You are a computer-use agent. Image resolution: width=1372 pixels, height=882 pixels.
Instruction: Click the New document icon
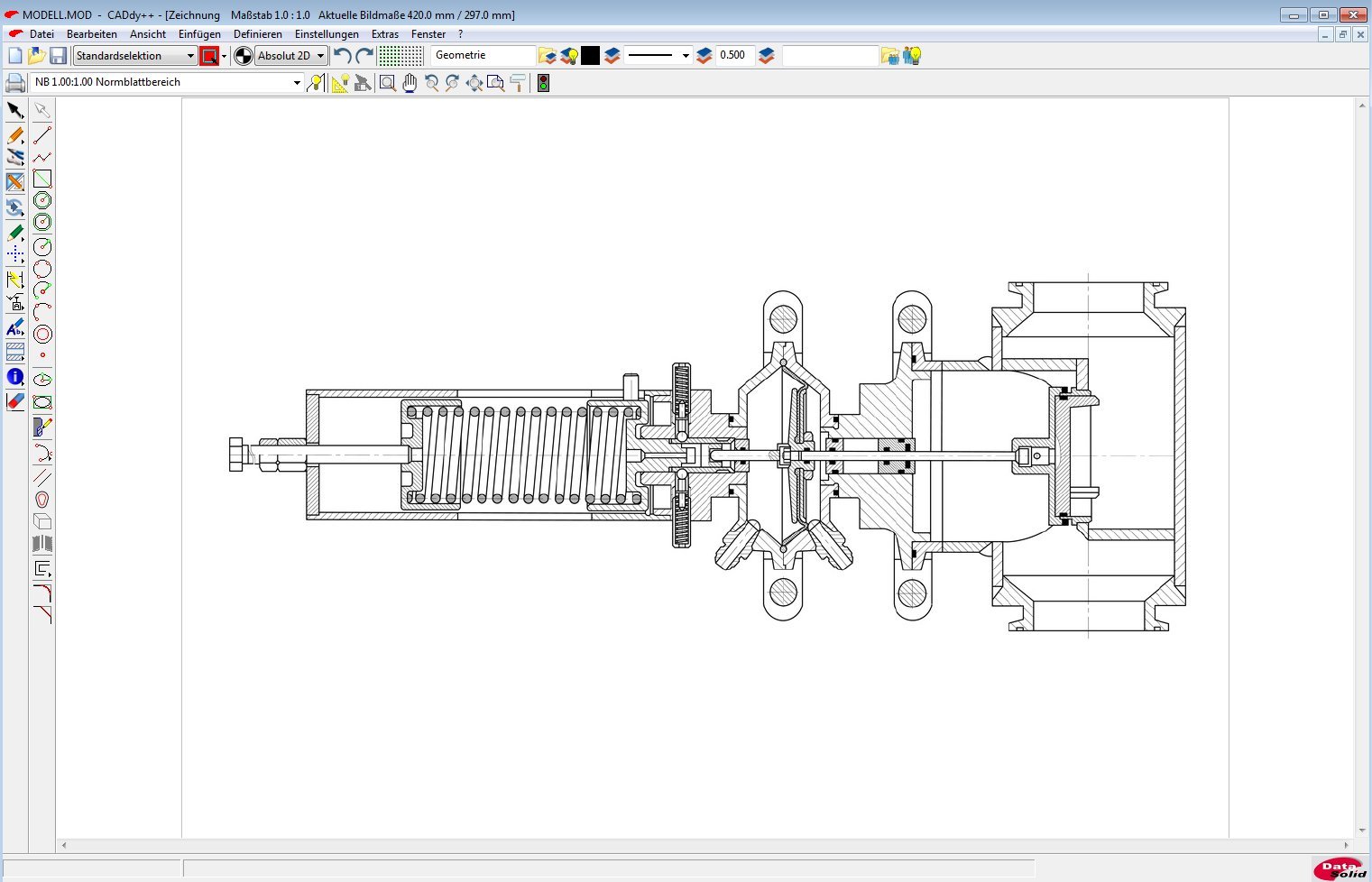coord(14,56)
